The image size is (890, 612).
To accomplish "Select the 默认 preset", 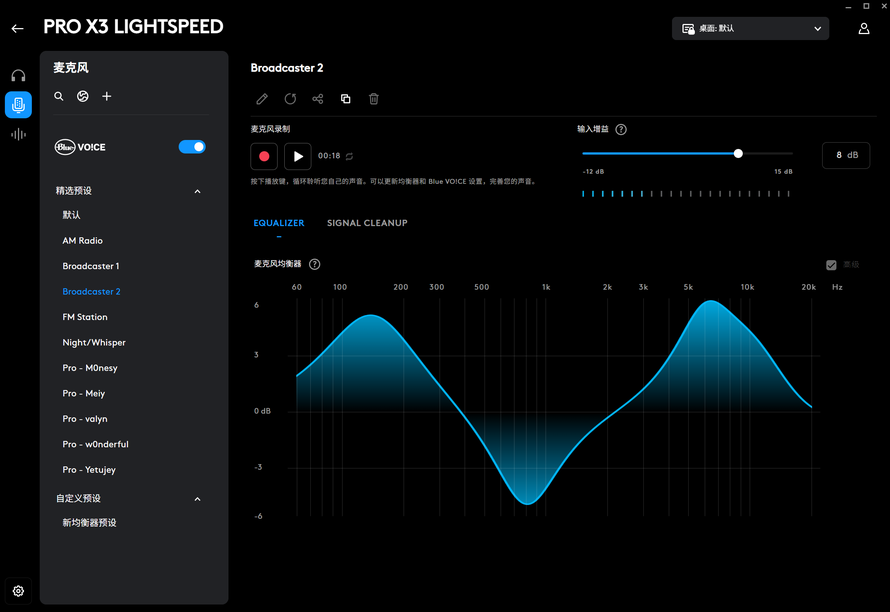I will click(72, 215).
